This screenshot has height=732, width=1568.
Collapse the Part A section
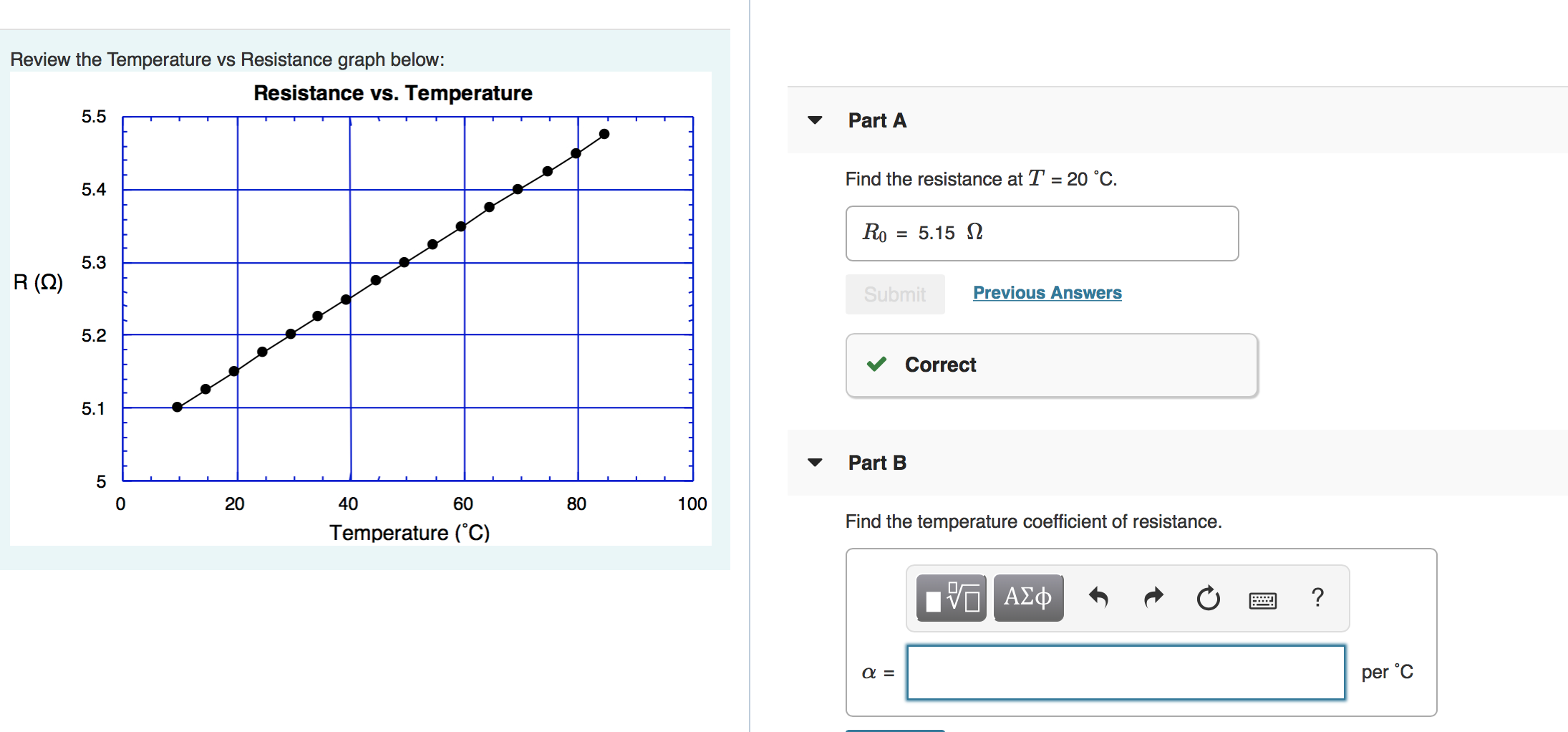[815, 120]
